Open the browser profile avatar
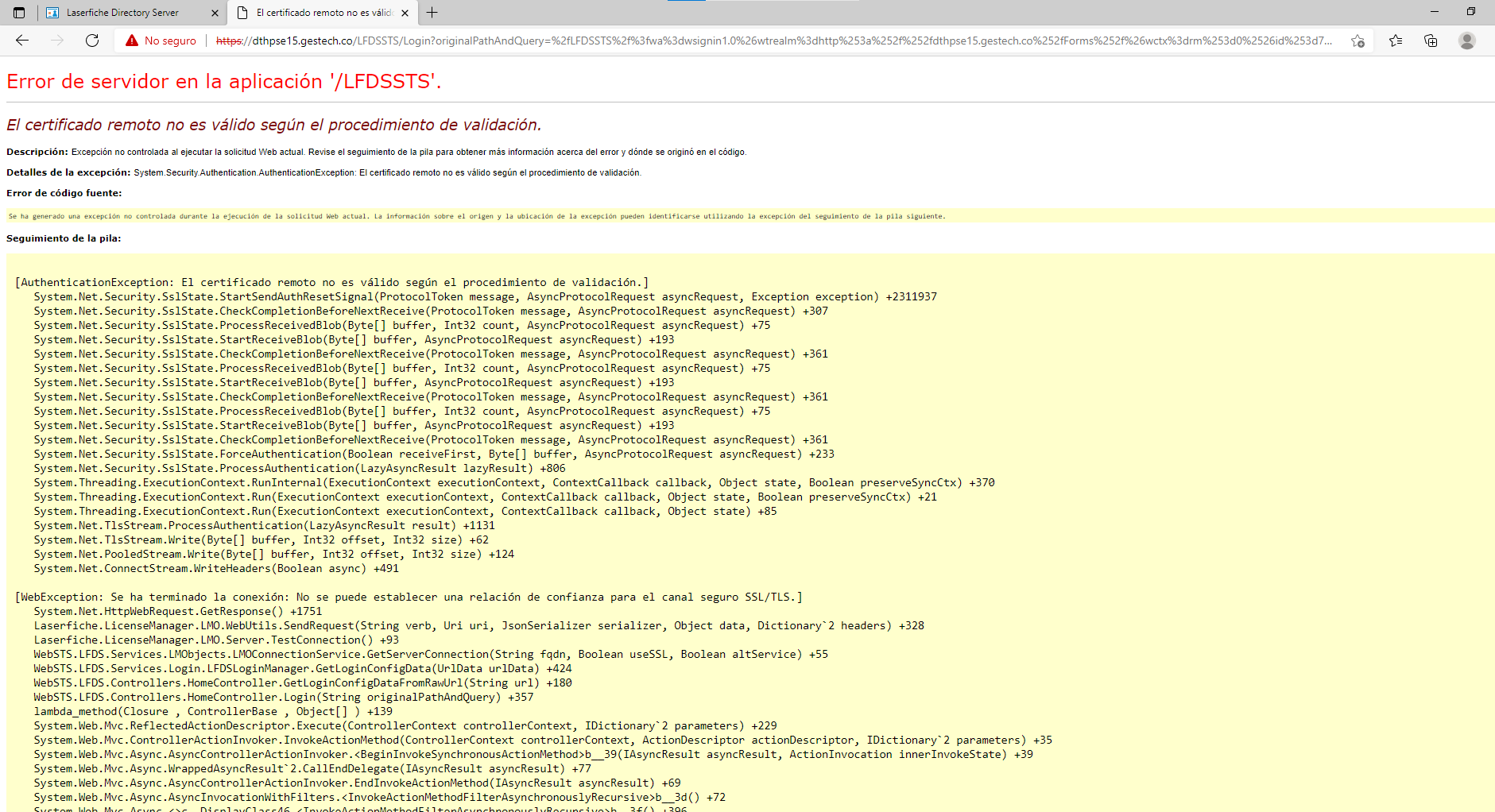 (1467, 41)
